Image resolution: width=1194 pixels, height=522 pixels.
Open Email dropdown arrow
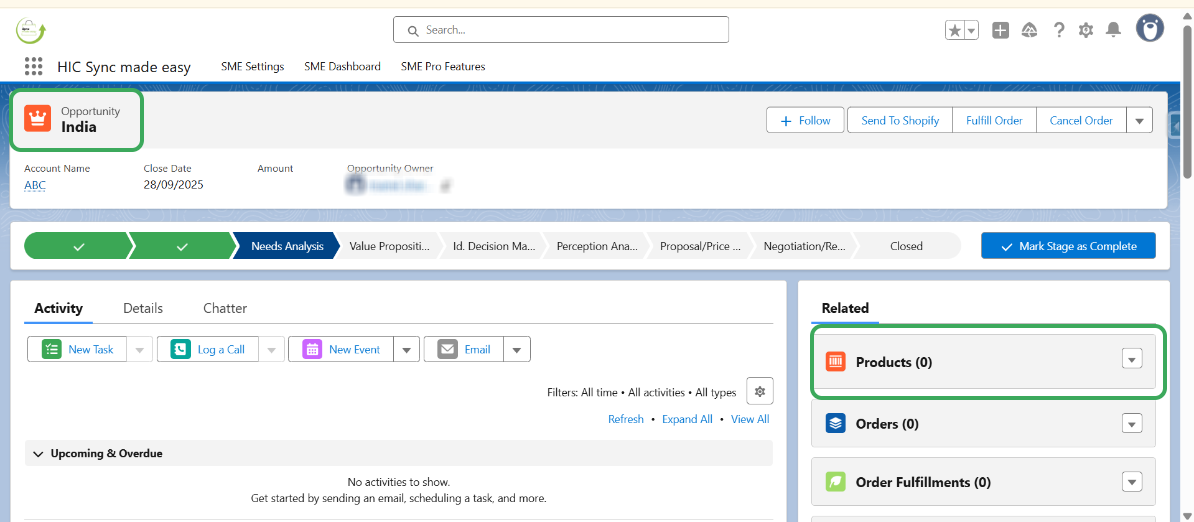517,350
